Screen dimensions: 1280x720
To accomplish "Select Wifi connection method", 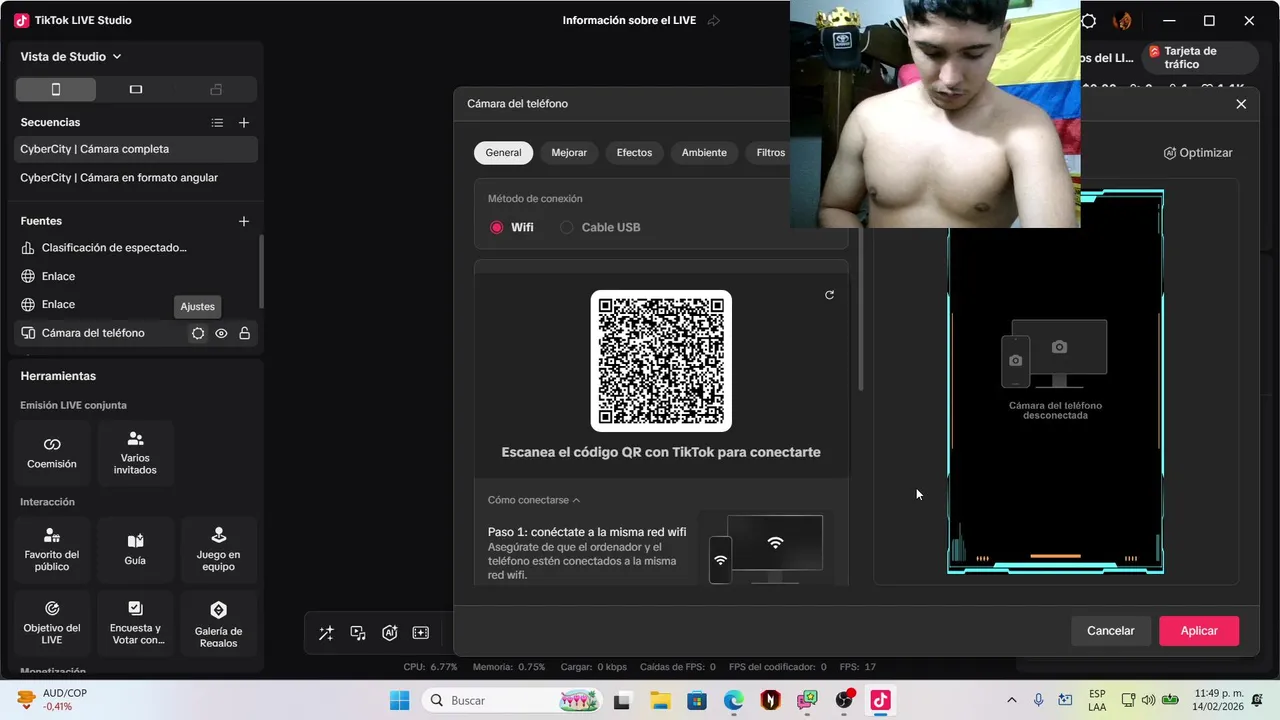I will pyautogui.click(x=512, y=227).
